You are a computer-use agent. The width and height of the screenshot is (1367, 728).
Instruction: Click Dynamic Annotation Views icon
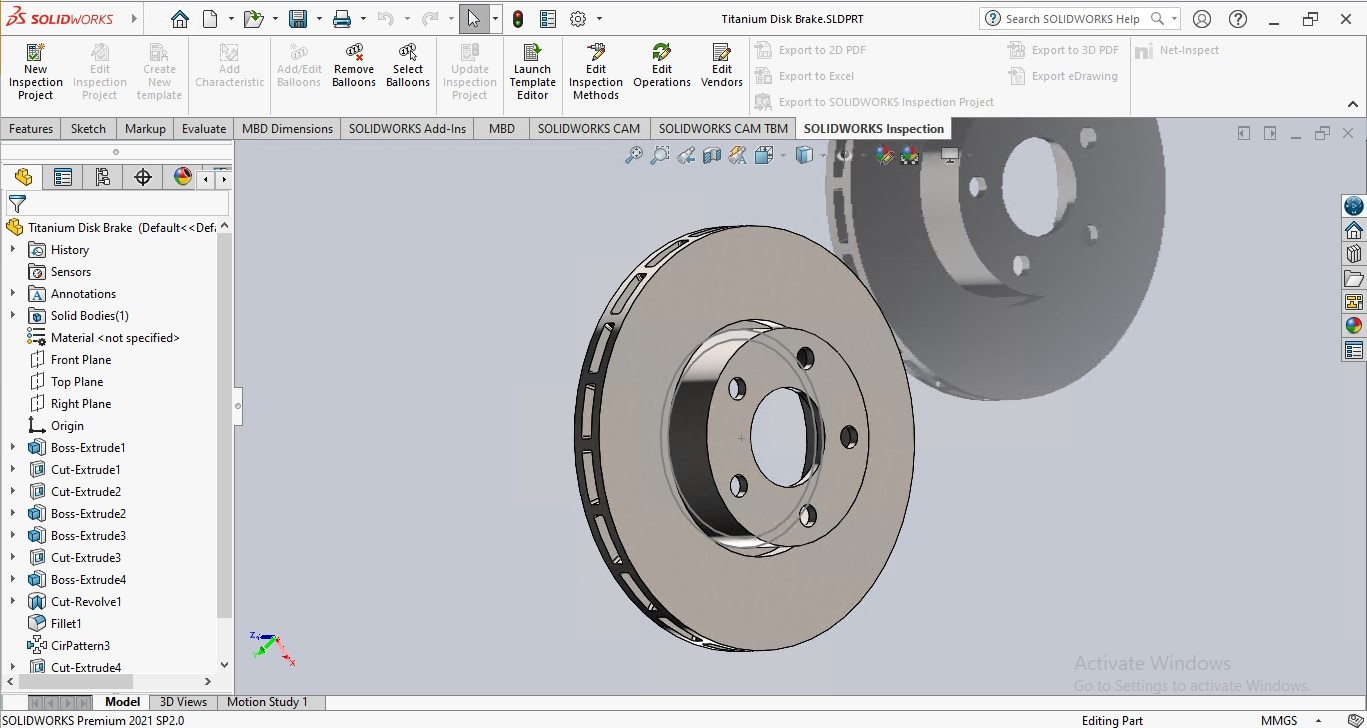[738, 155]
